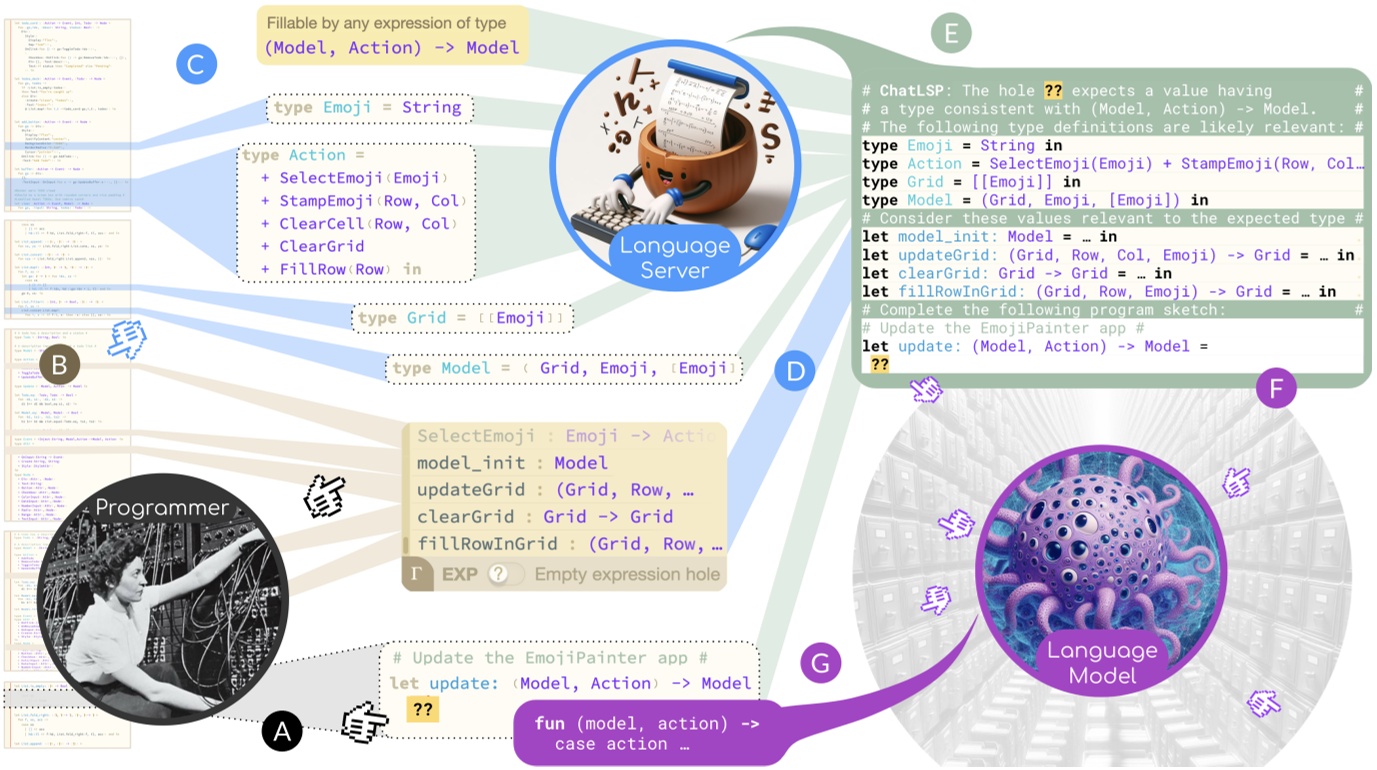The image size is (1377, 770).
Task: Click the ? icon next to Empty expression hole
Action: [497, 574]
